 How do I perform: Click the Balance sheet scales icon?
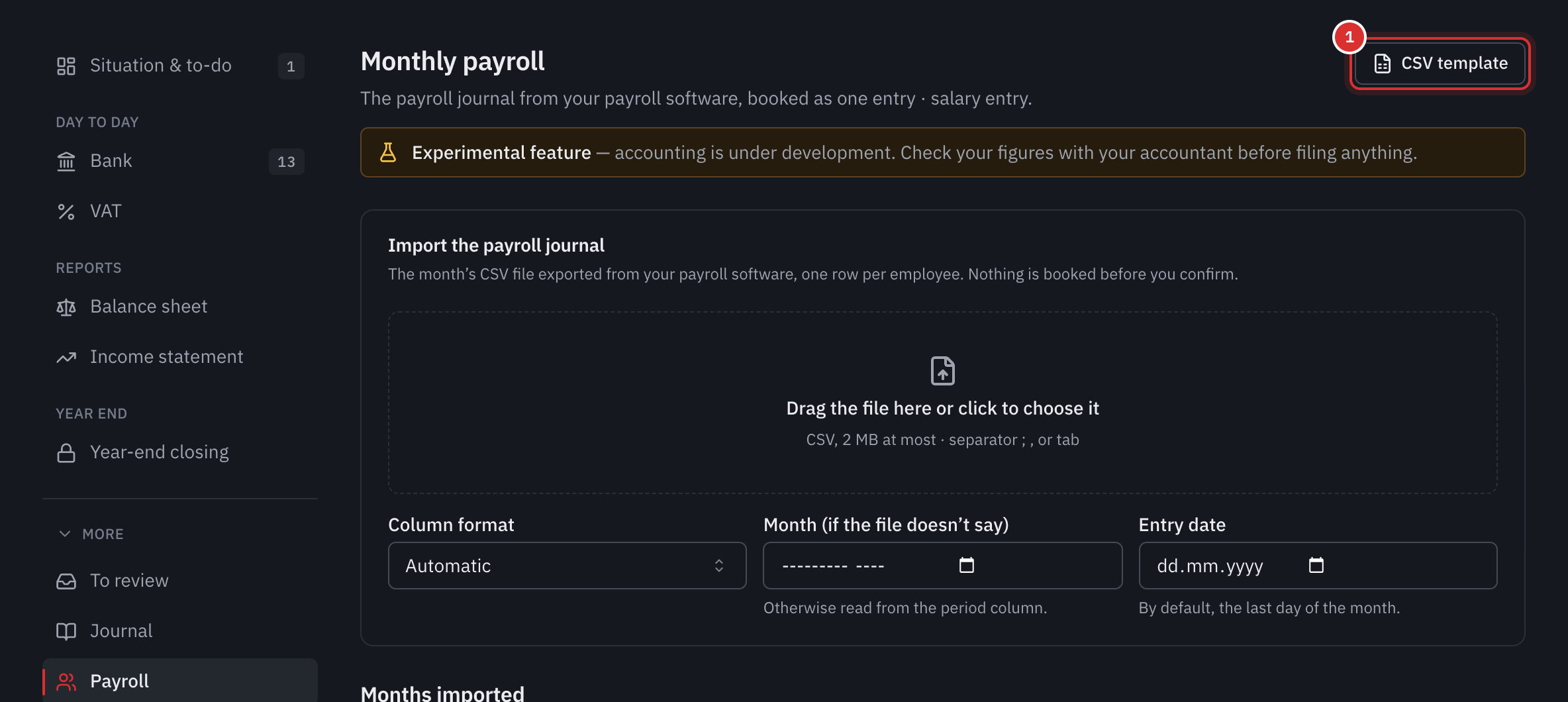click(66, 307)
